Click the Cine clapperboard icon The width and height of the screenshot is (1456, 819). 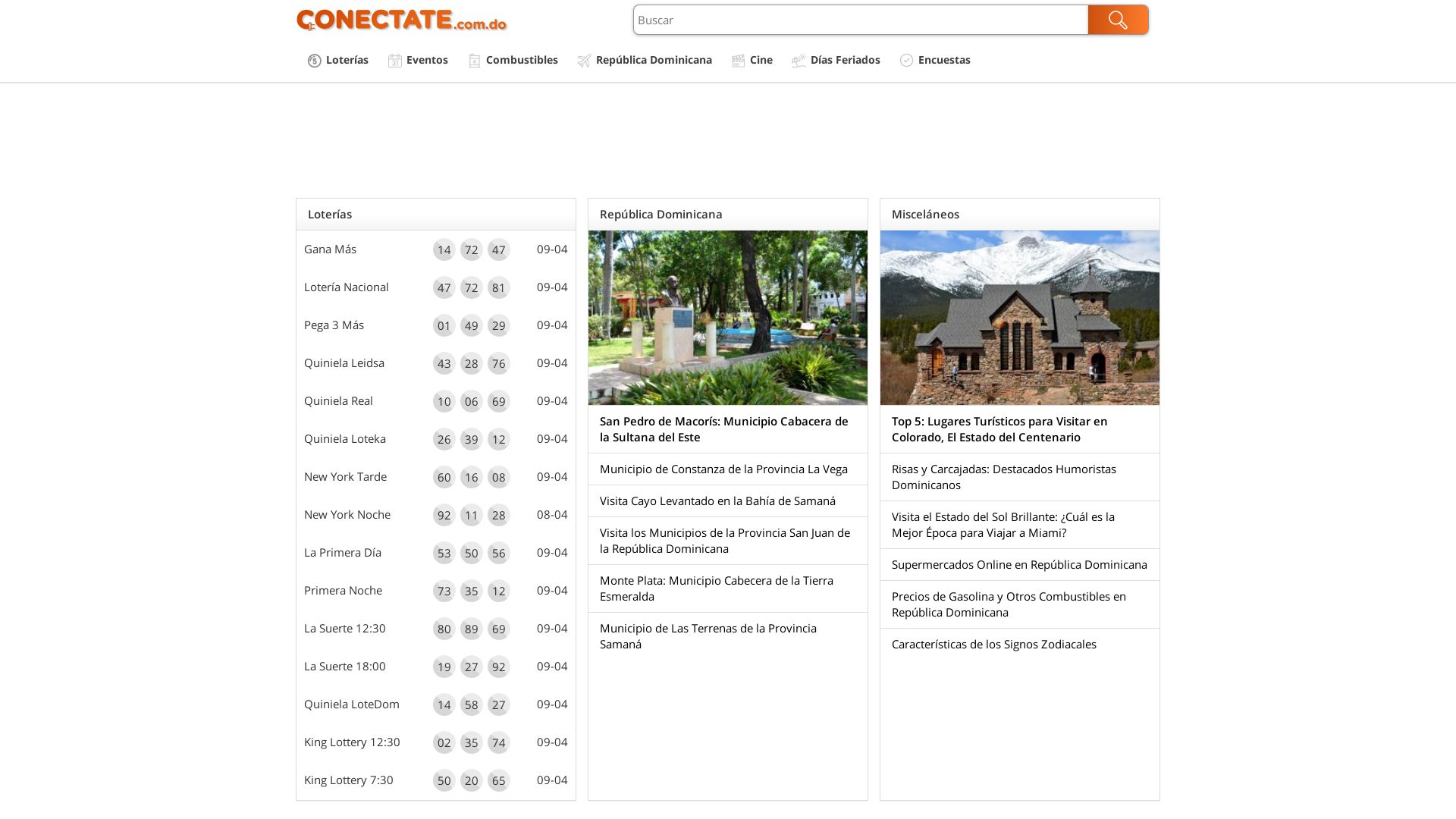point(739,61)
